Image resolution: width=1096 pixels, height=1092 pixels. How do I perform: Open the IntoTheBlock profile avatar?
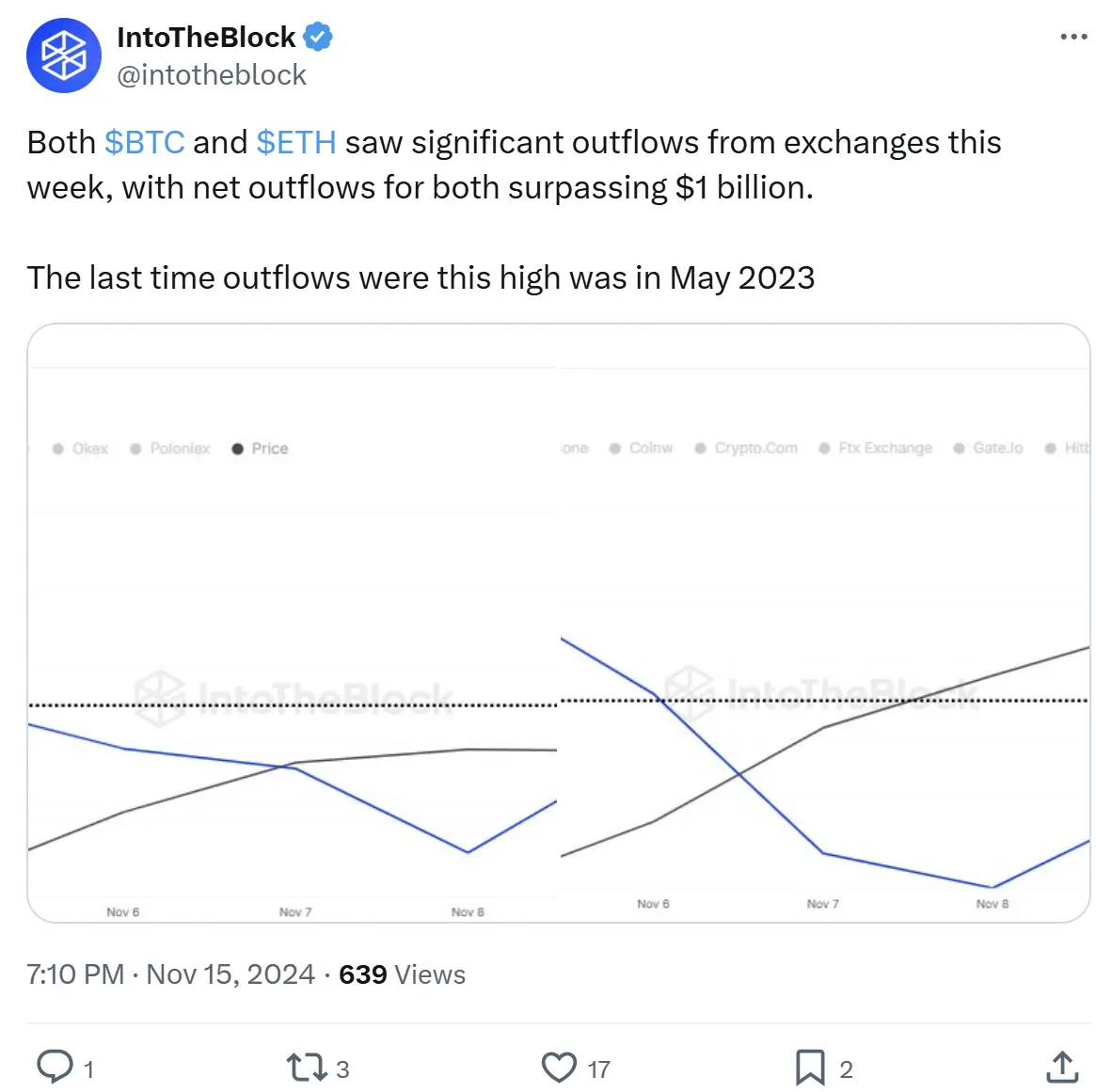[x=63, y=55]
